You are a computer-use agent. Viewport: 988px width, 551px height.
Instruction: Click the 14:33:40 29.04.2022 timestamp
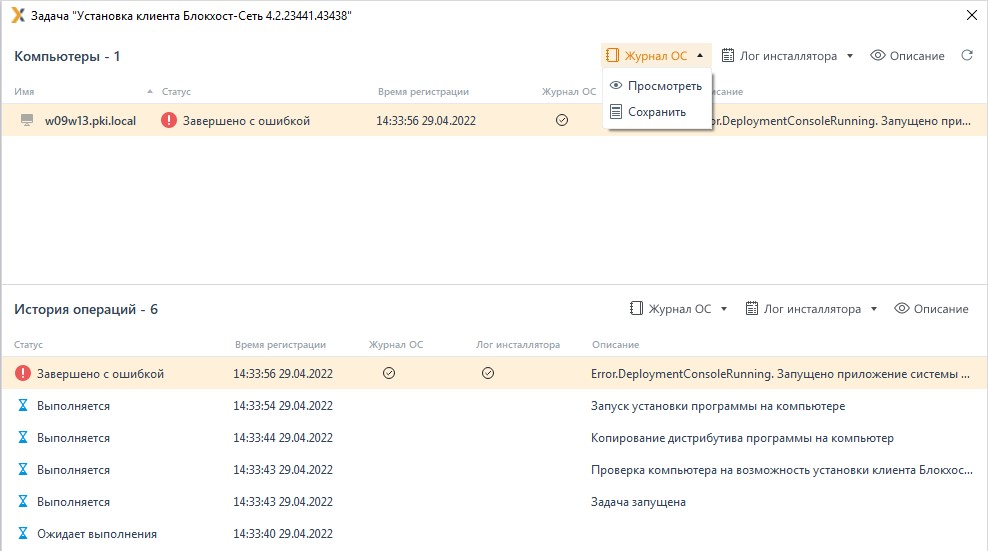pyautogui.click(x=283, y=533)
